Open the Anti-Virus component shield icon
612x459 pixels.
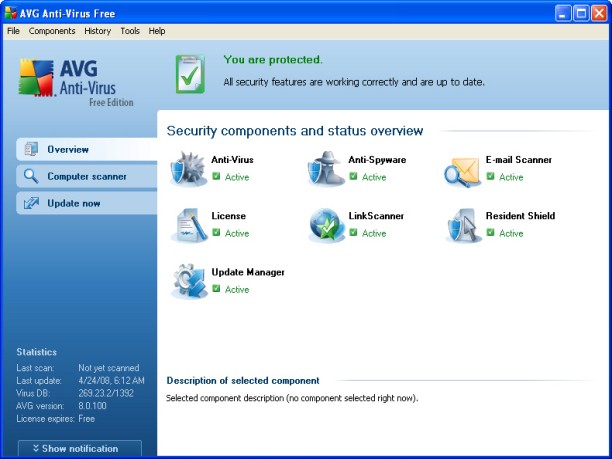point(187,169)
